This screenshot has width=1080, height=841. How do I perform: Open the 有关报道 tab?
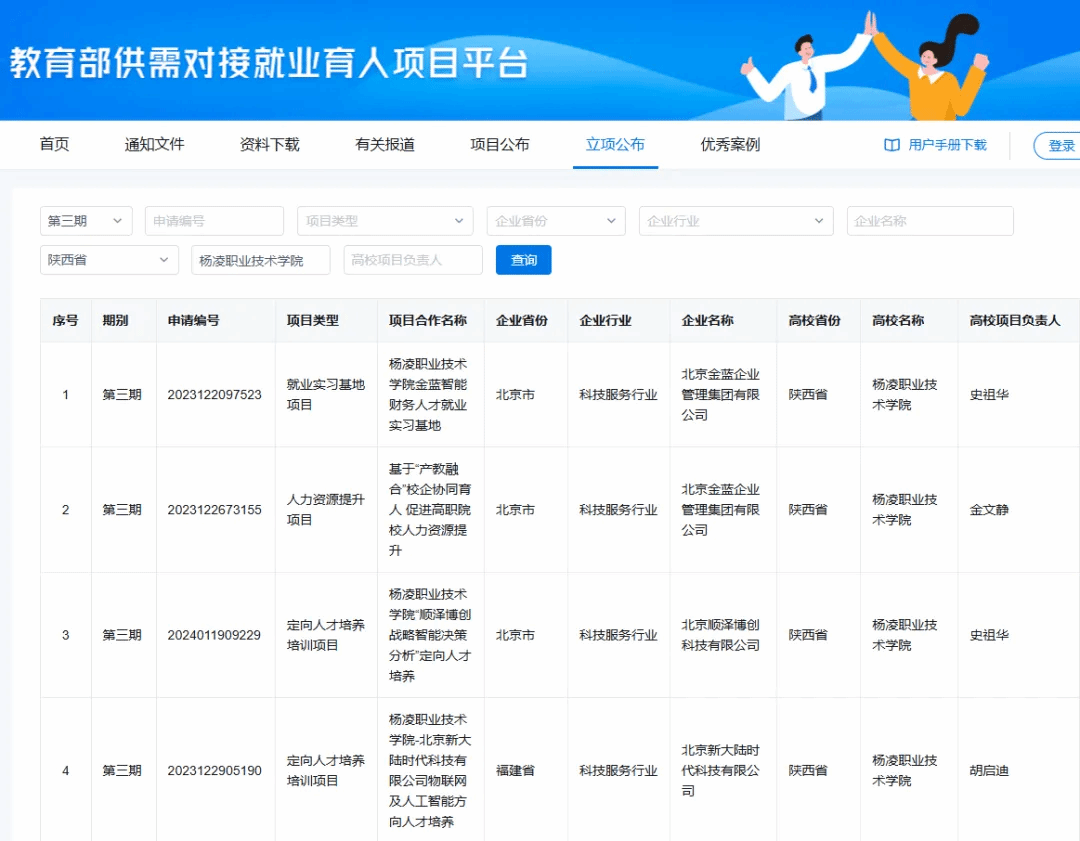click(385, 145)
